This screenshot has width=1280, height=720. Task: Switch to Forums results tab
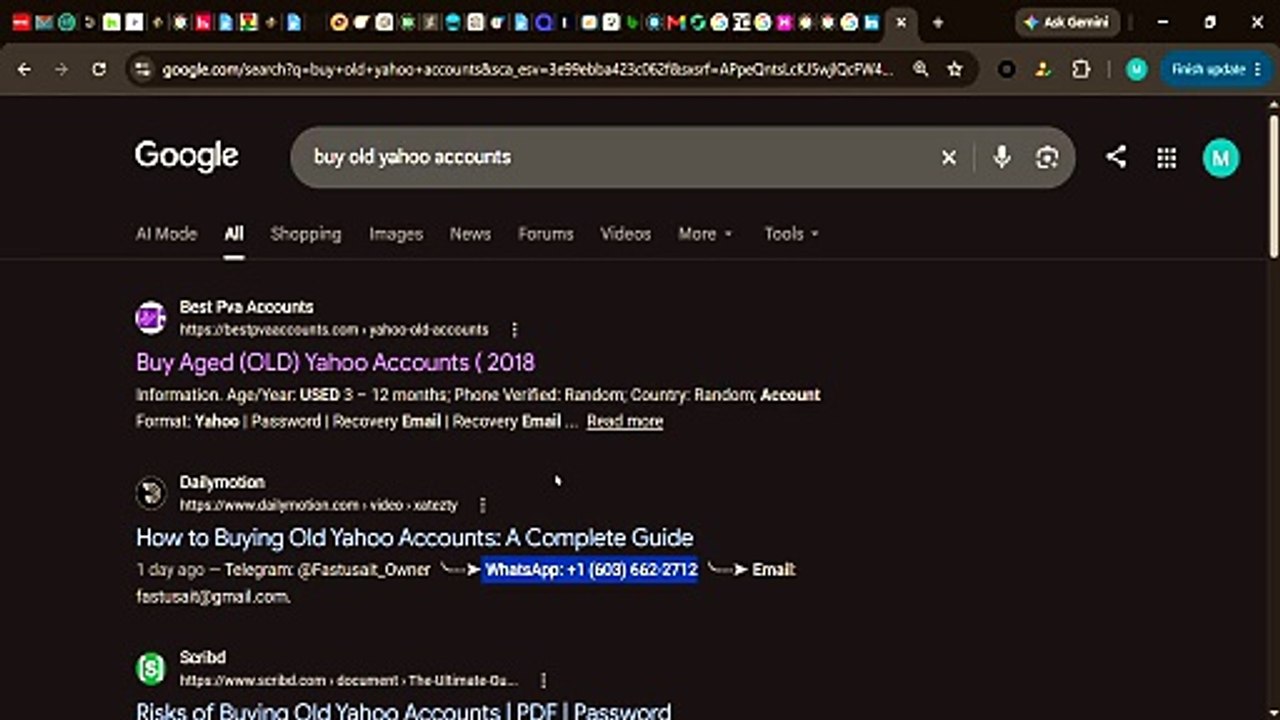pyautogui.click(x=546, y=234)
